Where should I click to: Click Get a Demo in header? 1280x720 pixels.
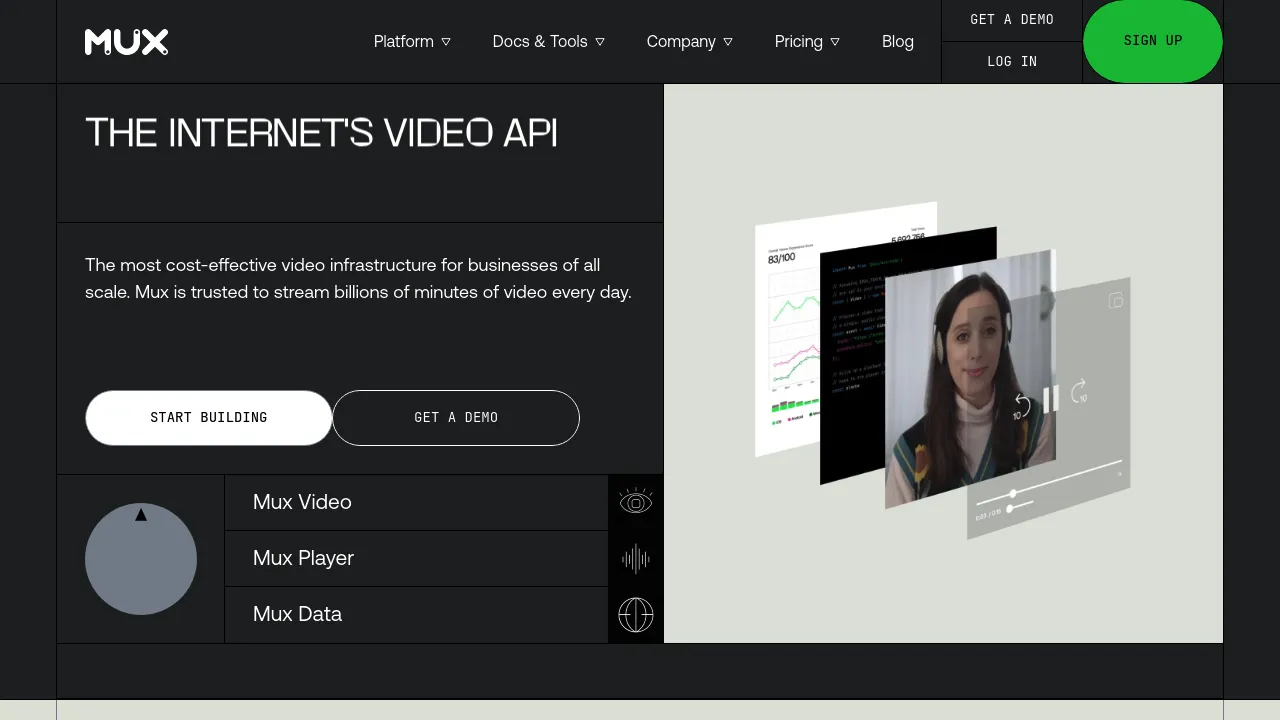(x=1012, y=20)
